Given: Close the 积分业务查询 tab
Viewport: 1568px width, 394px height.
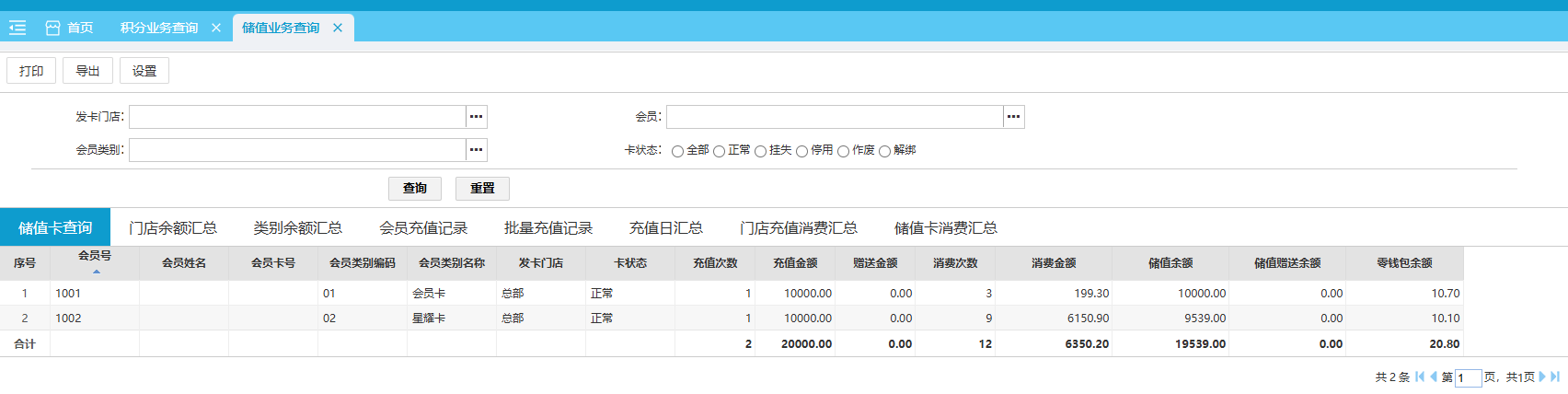Looking at the screenshot, I should (216, 28).
